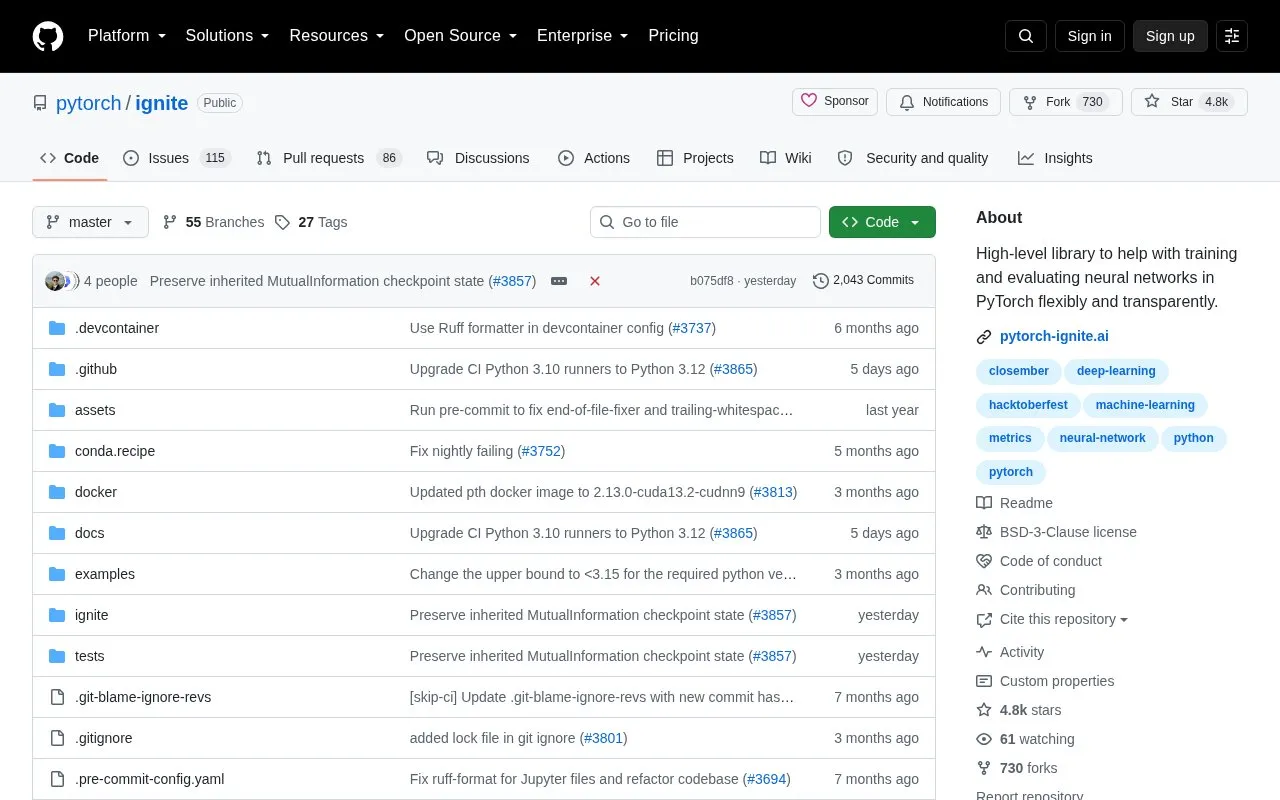Click the BSD-3-Clause license scale icon
The height and width of the screenshot is (800, 1280).
[984, 532]
